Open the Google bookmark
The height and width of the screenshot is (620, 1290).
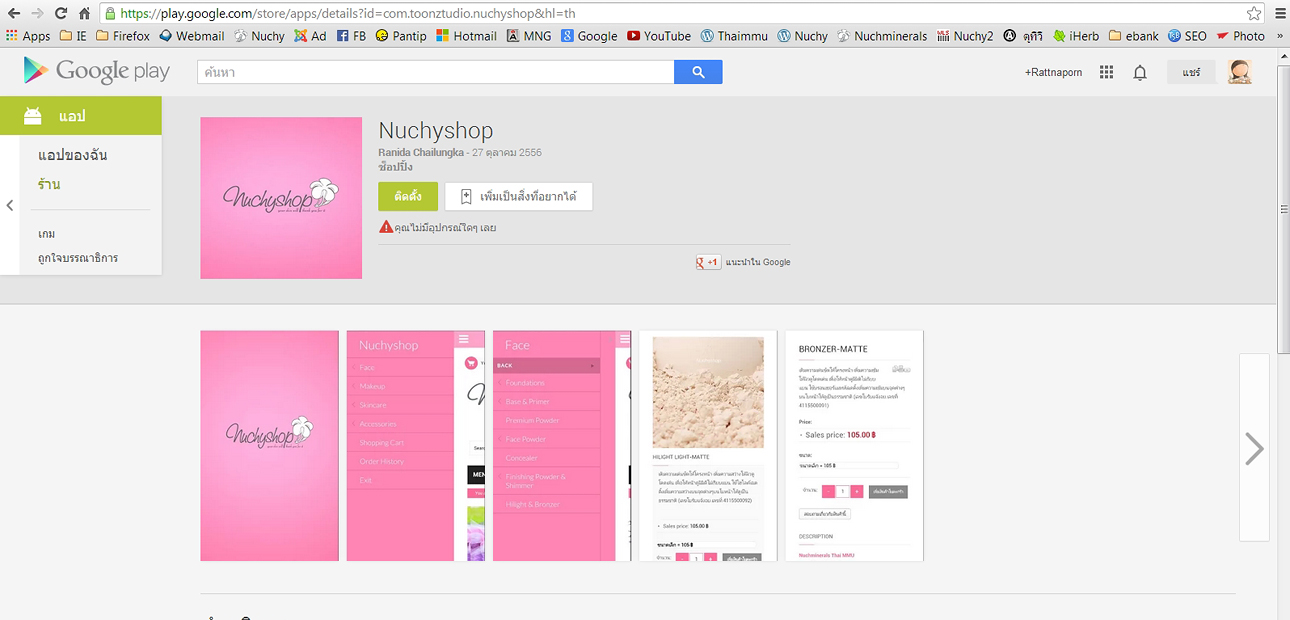[589, 36]
